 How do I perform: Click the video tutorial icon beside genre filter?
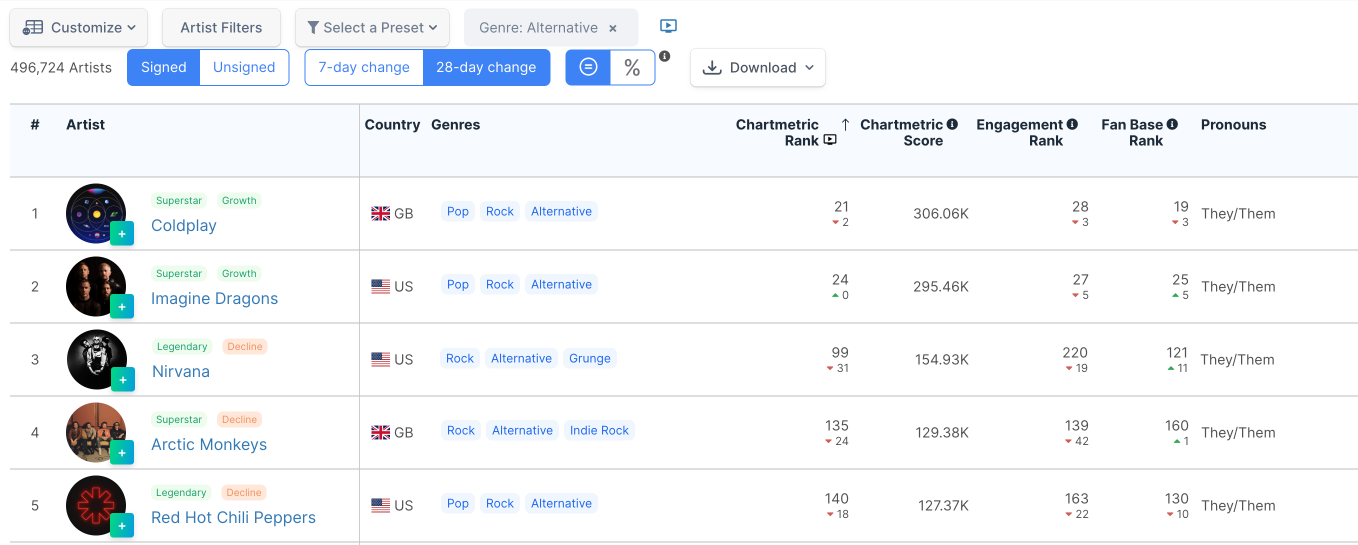tap(669, 27)
